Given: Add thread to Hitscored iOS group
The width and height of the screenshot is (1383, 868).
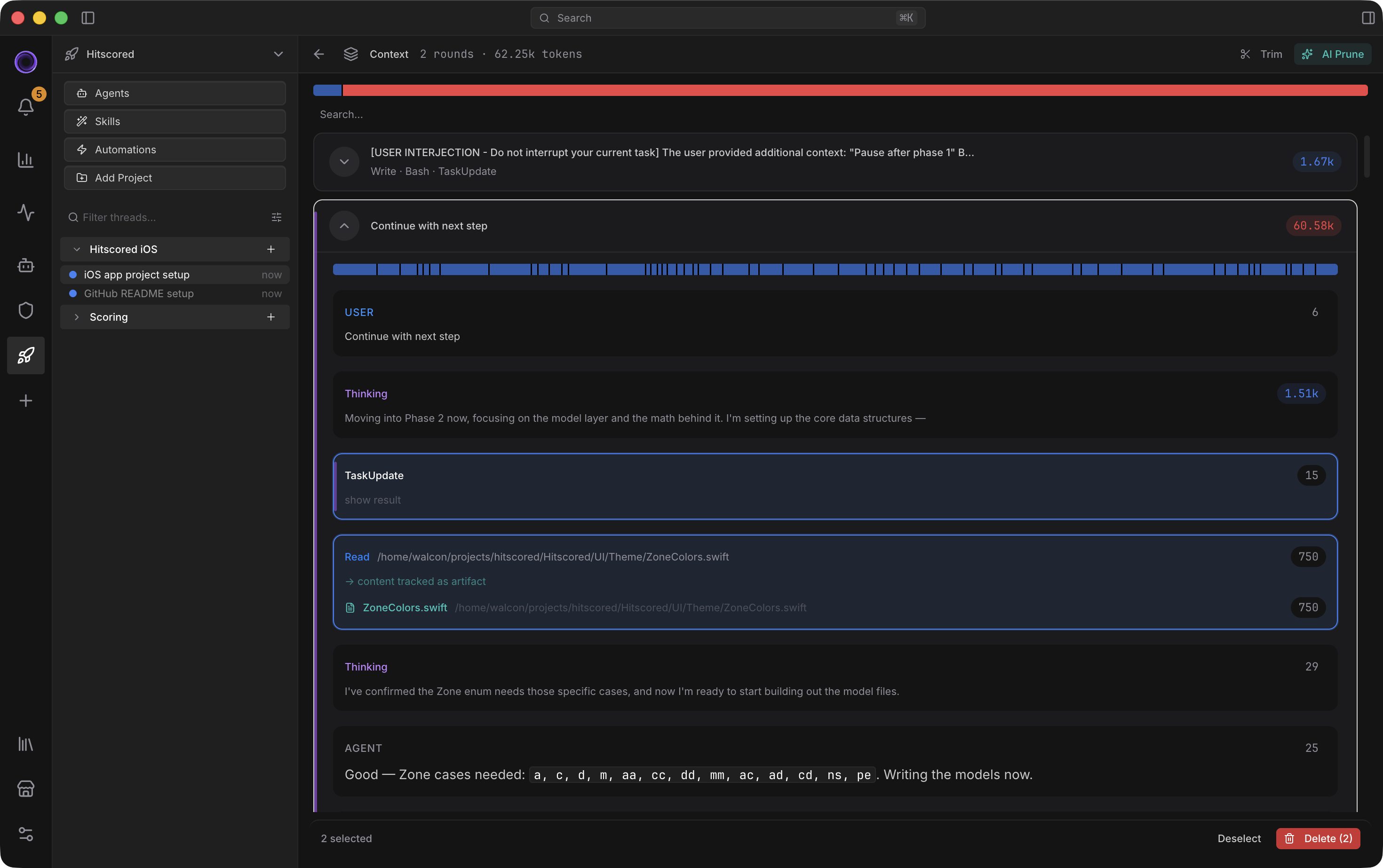Looking at the screenshot, I should point(271,249).
